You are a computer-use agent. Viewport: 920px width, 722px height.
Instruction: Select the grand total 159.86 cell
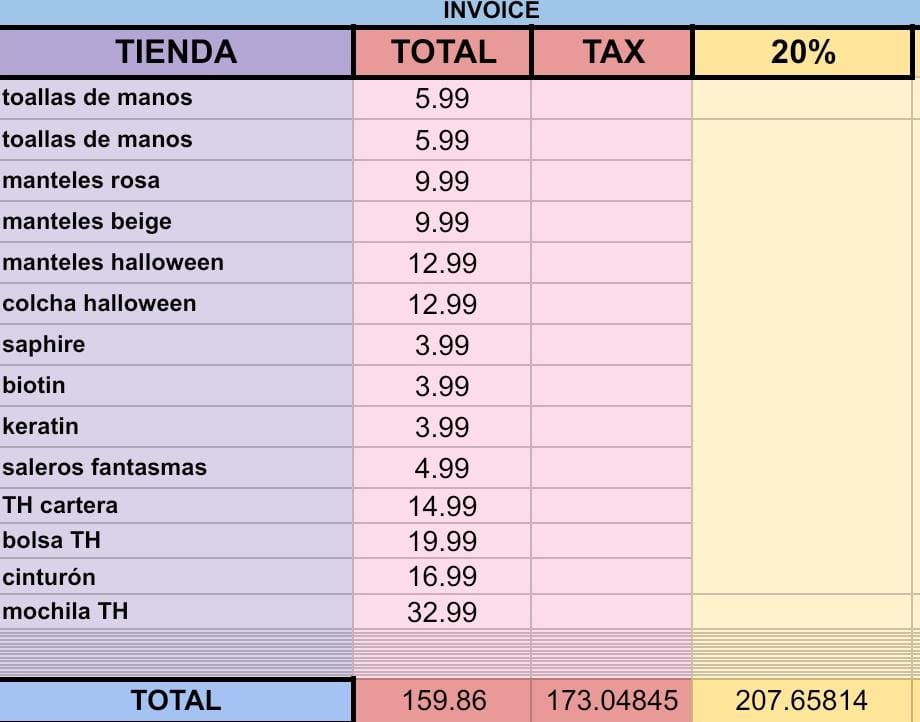[442, 701]
